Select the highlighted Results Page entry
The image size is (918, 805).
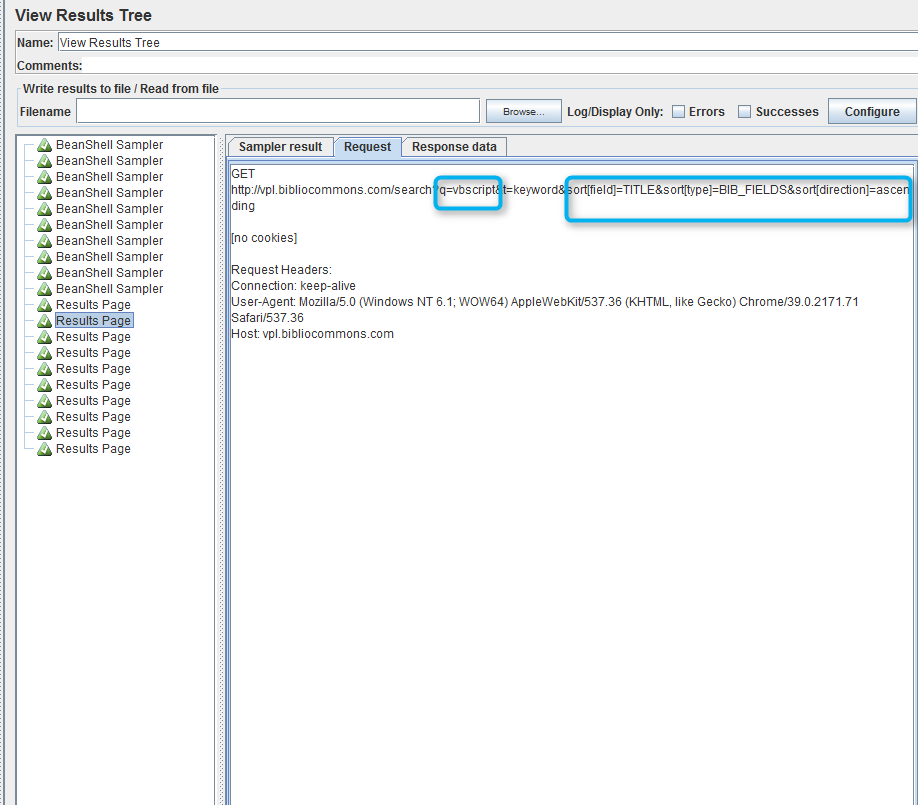[x=94, y=321]
